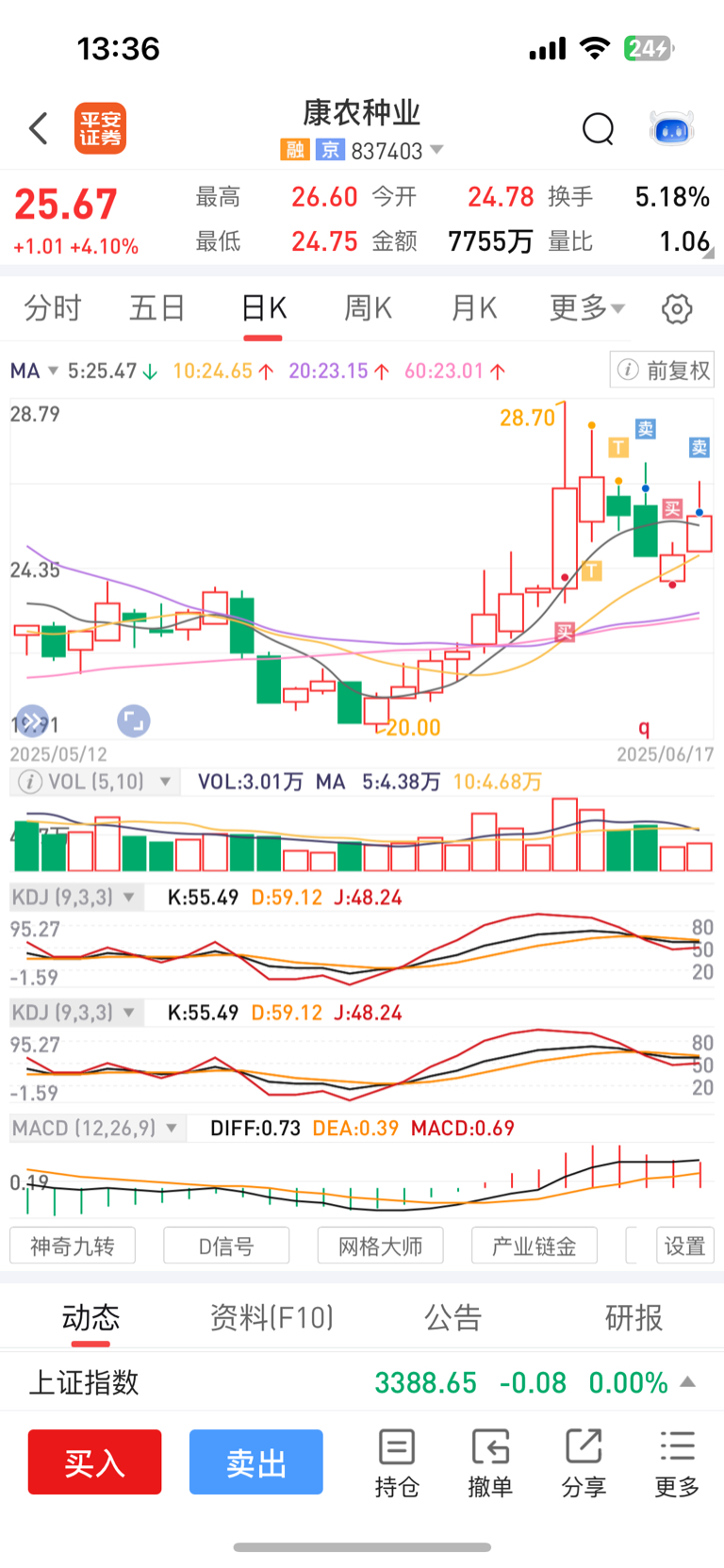Tap the blue 卖出 button

tap(256, 1461)
